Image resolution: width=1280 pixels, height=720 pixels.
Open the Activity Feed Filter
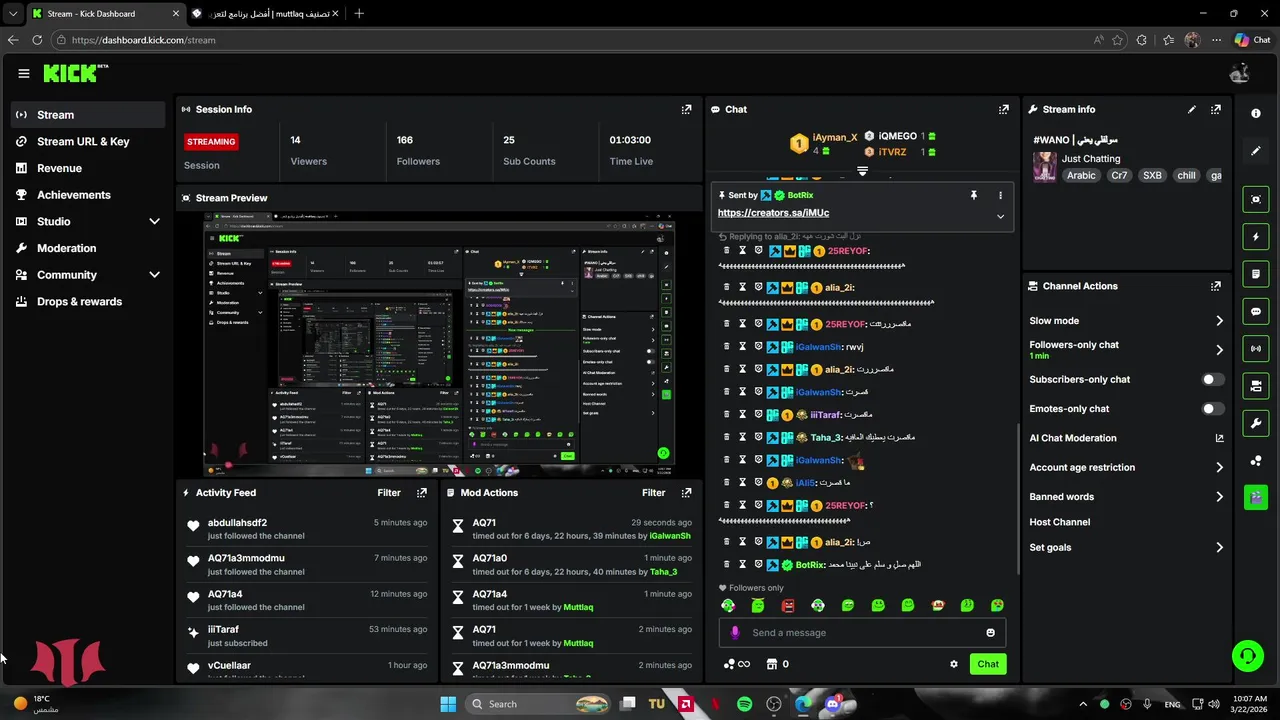coord(389,493)
